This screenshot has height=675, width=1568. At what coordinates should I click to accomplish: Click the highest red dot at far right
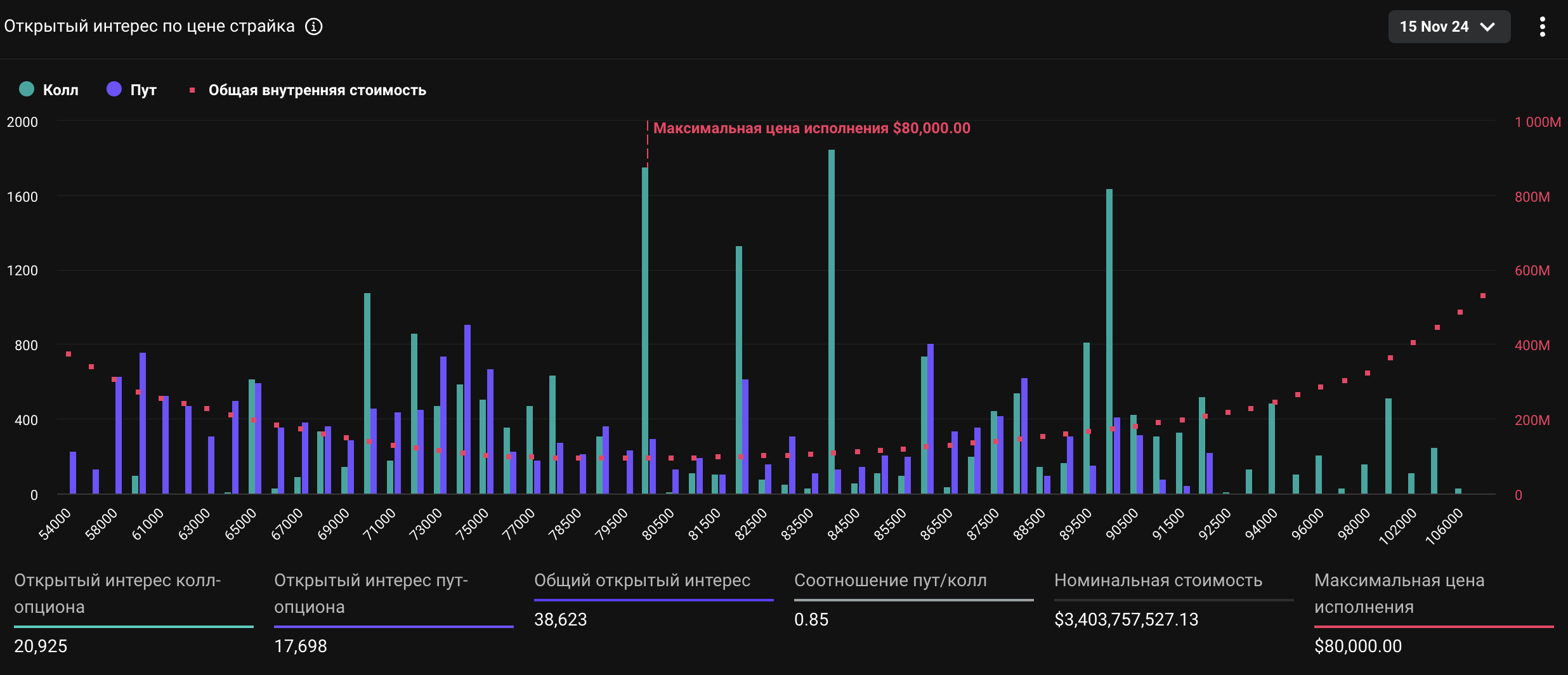[x=1483, y=296]
